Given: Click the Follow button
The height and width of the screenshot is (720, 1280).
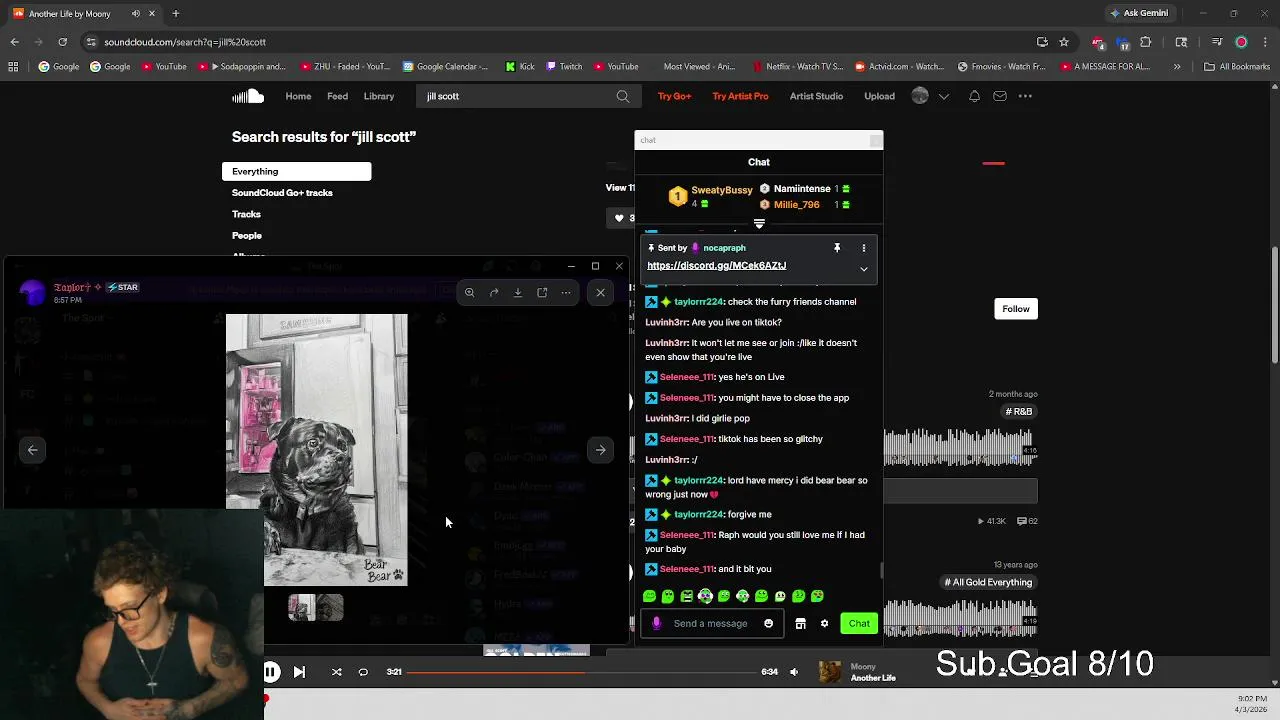Looking at the screenshot, I should 1015,309.
